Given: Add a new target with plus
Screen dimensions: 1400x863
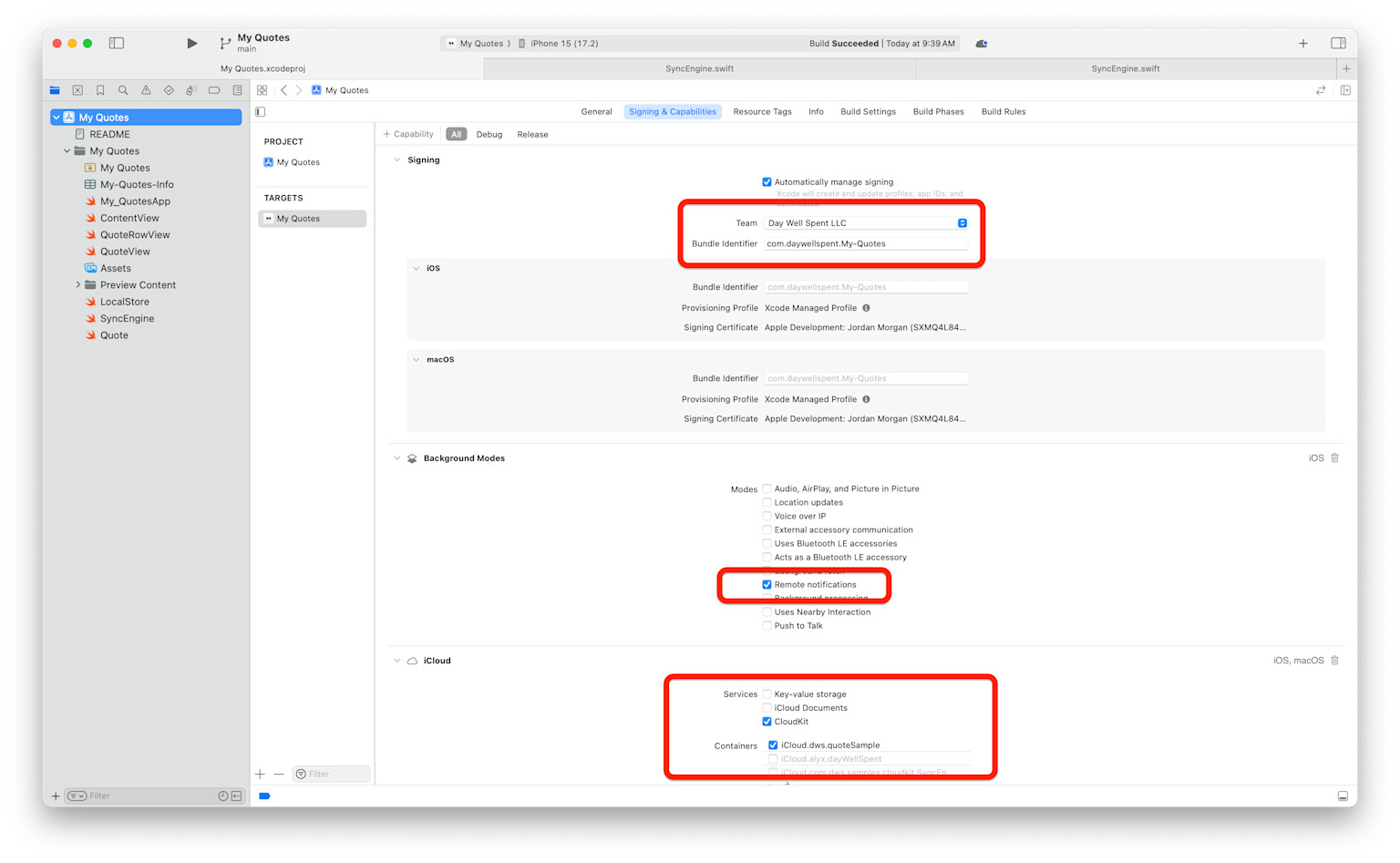Looking at the screenshot, I should tap(261, 774).
